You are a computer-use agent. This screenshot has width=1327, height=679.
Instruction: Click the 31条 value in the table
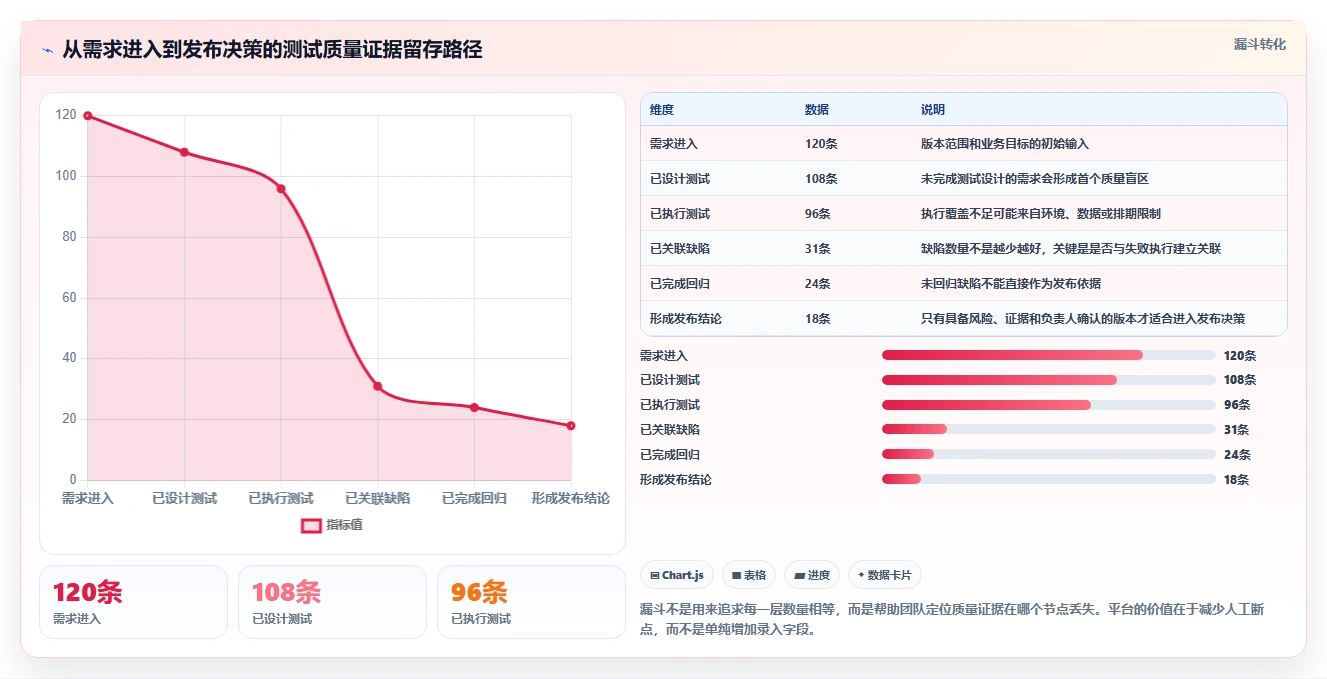click(x=818, y=249)
